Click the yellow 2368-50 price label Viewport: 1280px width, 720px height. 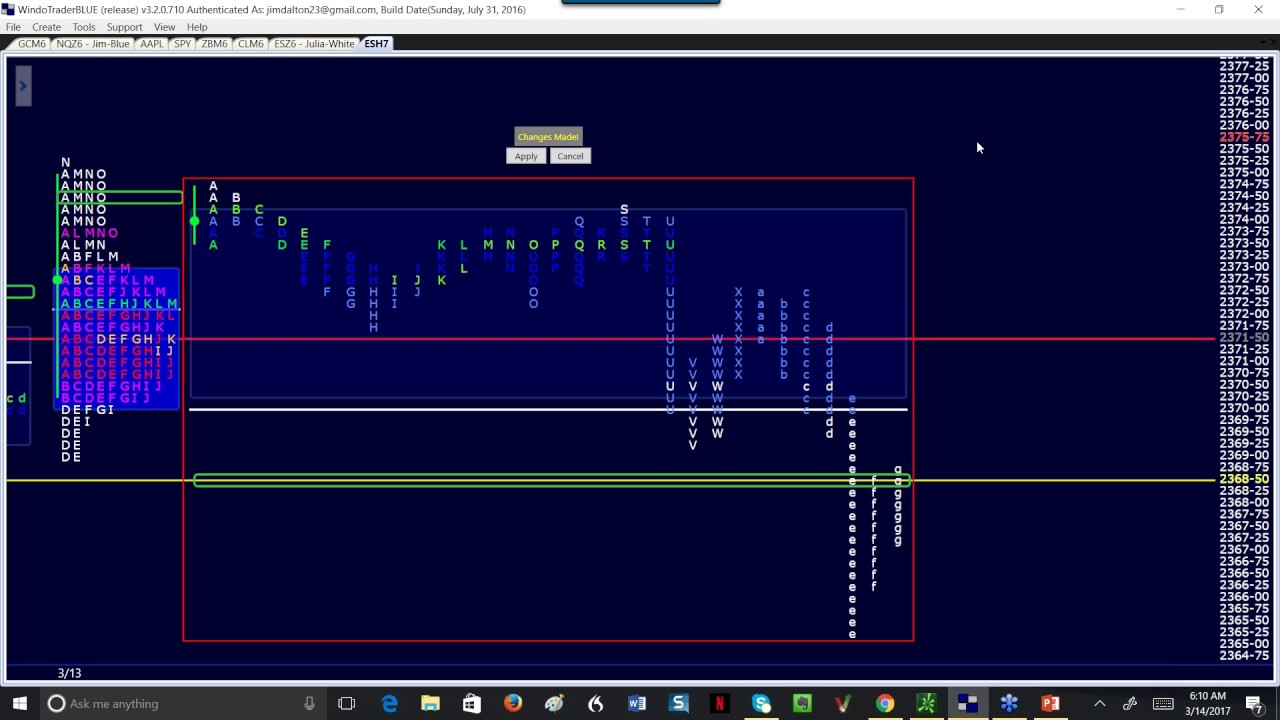tap(1245, 480)
